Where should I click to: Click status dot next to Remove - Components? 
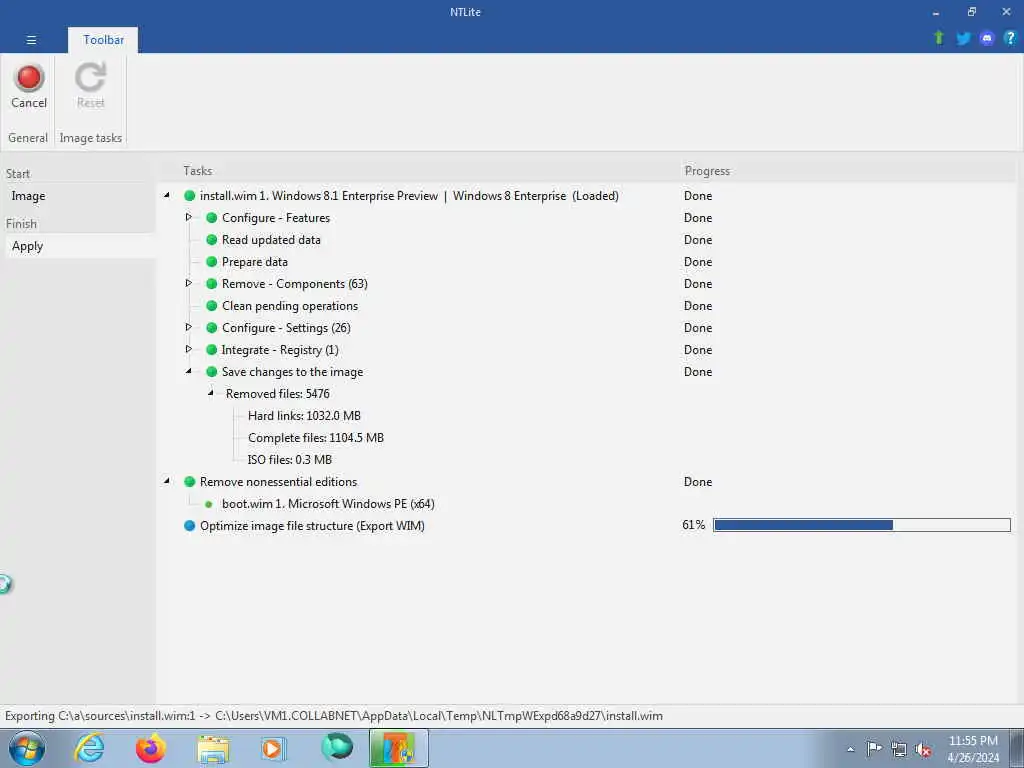pyautogui.click(x=212, y=283)
